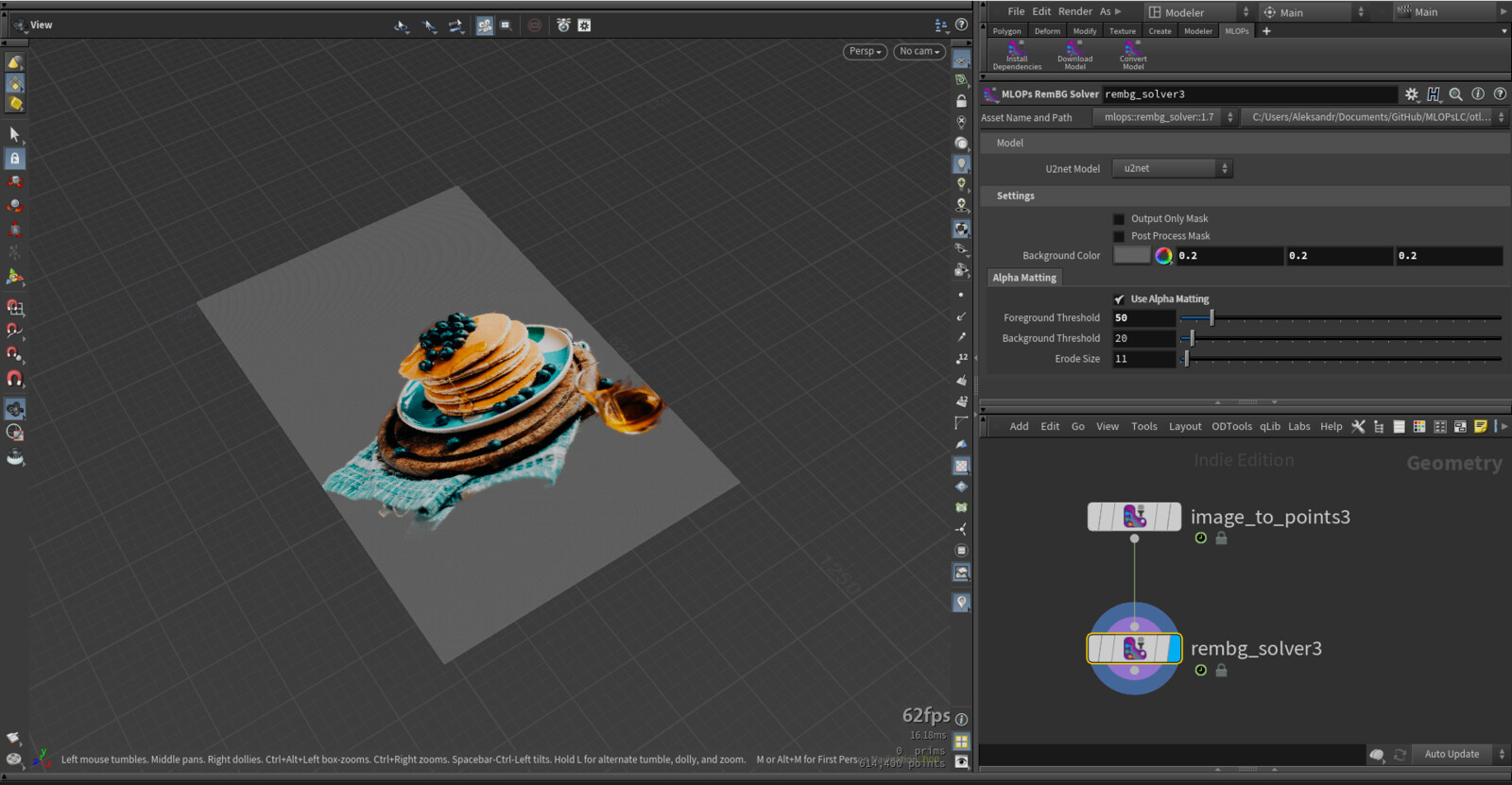Toggle the display flag on rembg_solver3 node
The width and height of the screenshot is (1512, 785).
[x=1175, y=649]
